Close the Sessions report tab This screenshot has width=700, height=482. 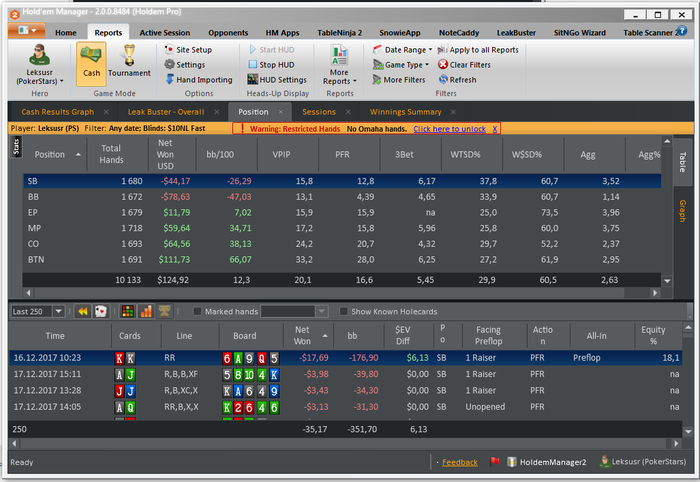(x=348, y=112)
